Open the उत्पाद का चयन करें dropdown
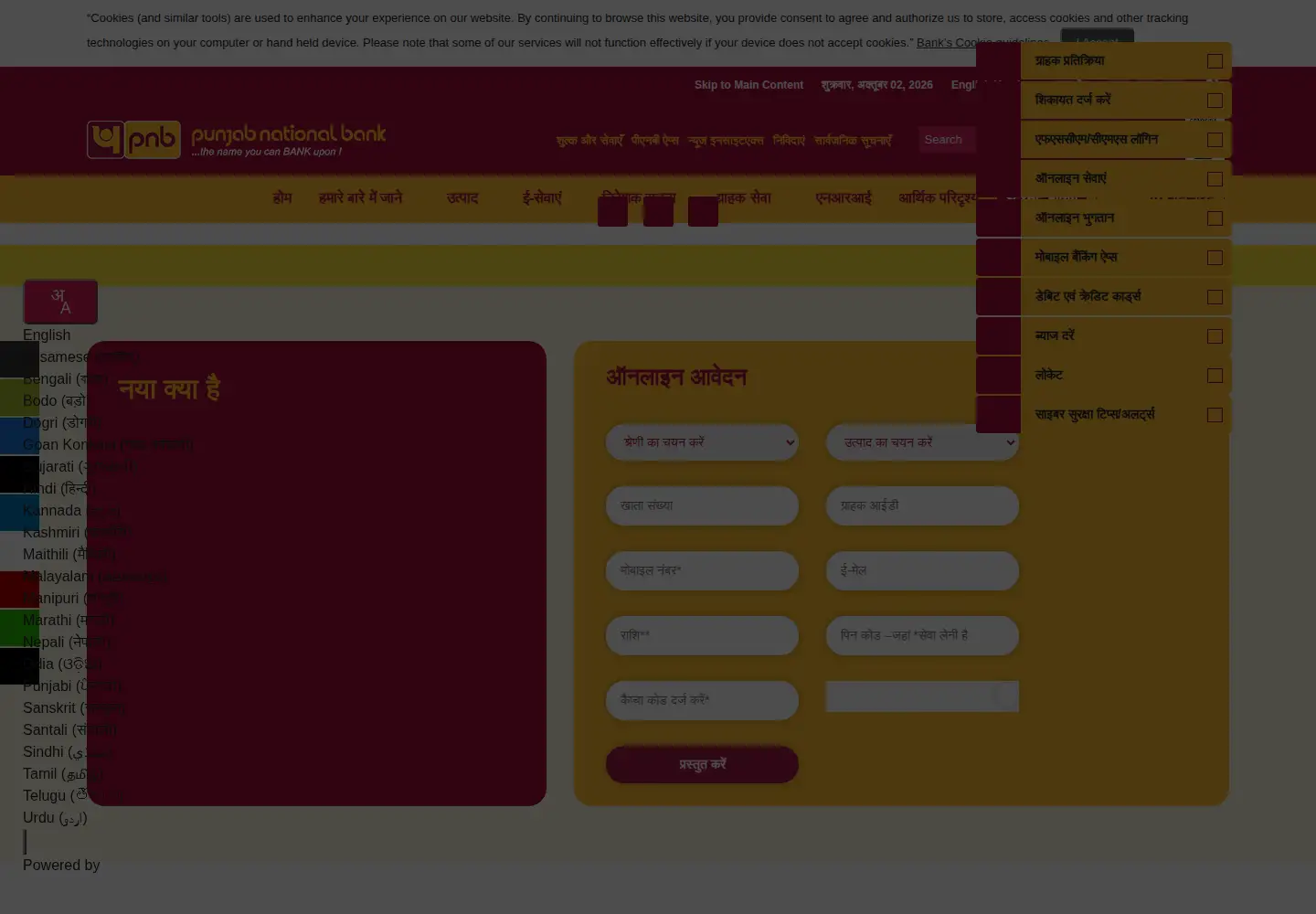 click(x=922, y=442)
